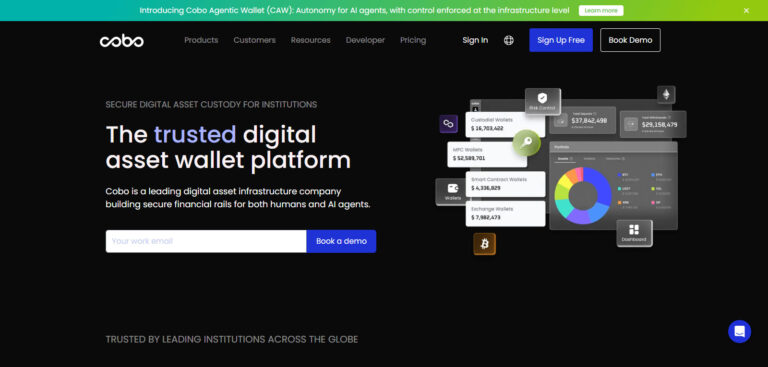Click the green key circle icon
Image resolution: width=768 pixels, height=367 pixels.
527,143
